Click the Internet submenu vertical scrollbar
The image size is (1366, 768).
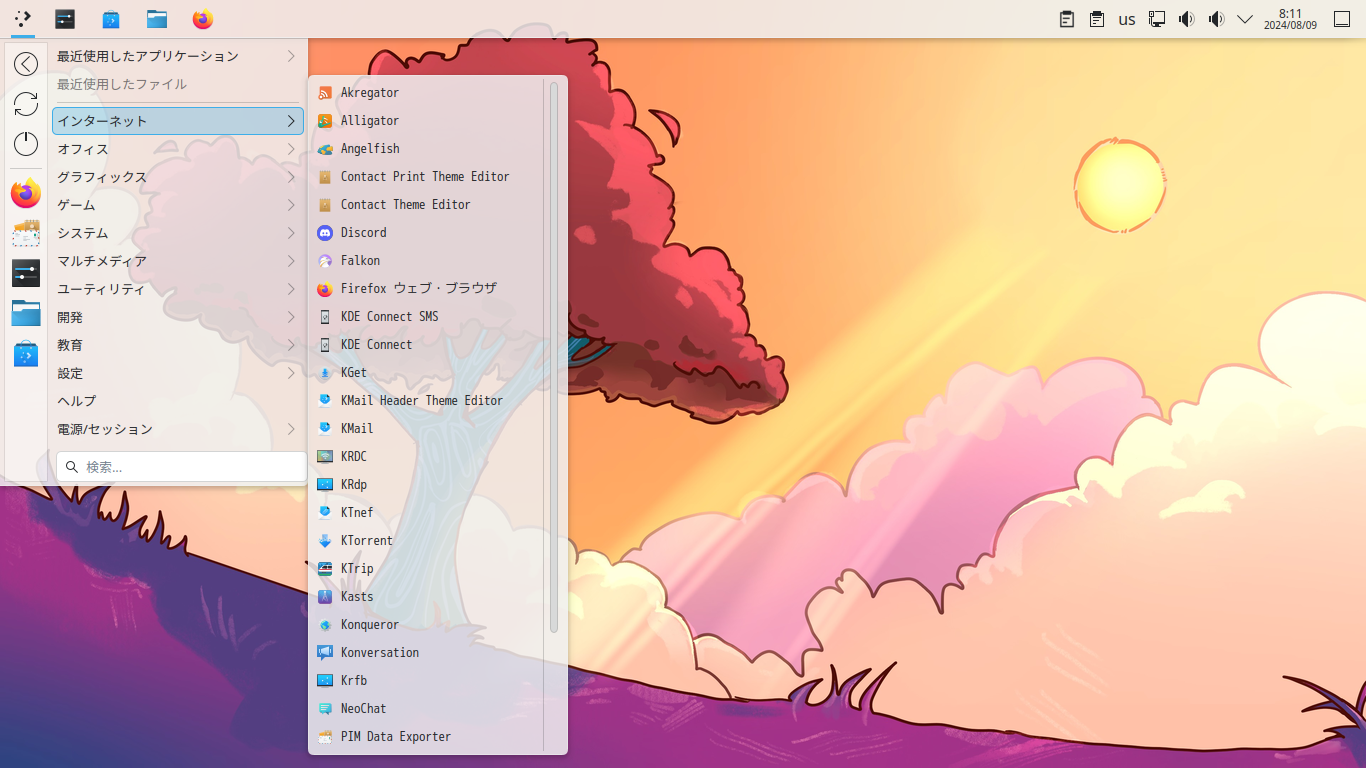click(554, 356)
